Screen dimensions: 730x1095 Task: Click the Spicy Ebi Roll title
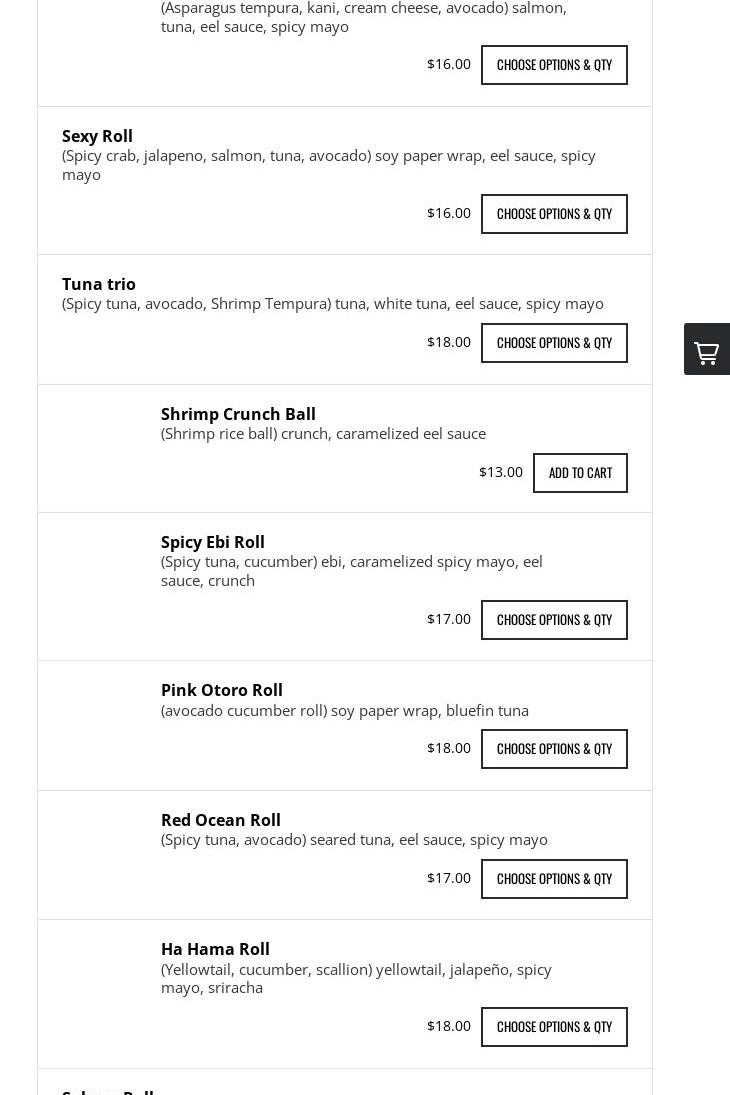213,542
